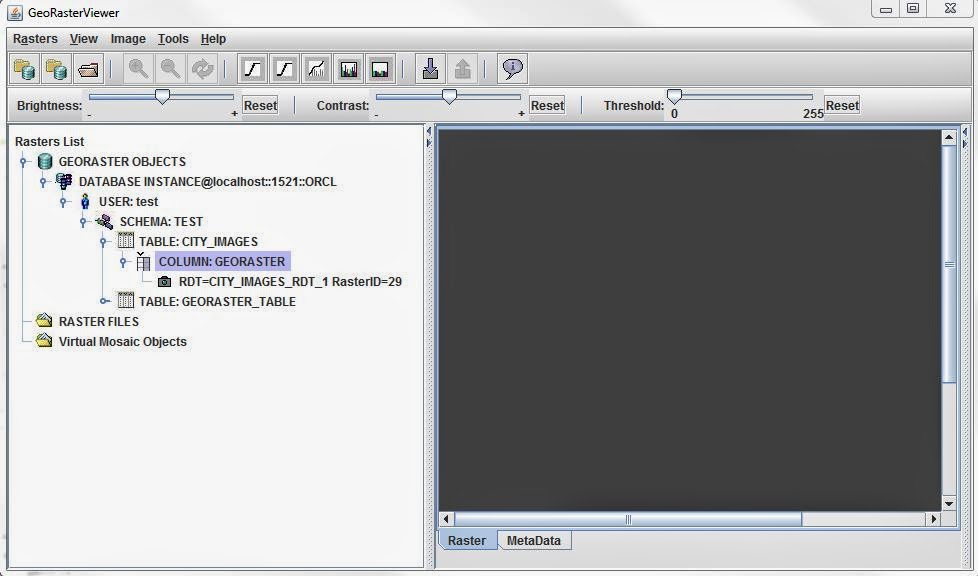Click the first database folder toolbar icon
The image size is (978, 576).
[25, 69]
